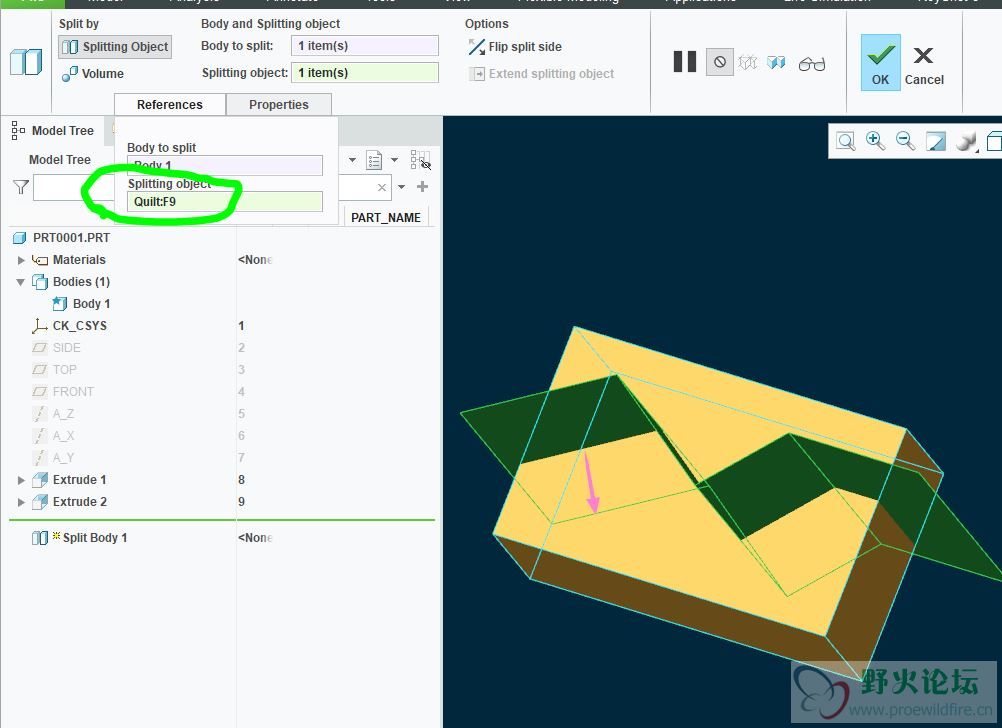Select Split Body 1 feature

coord(95,538)
